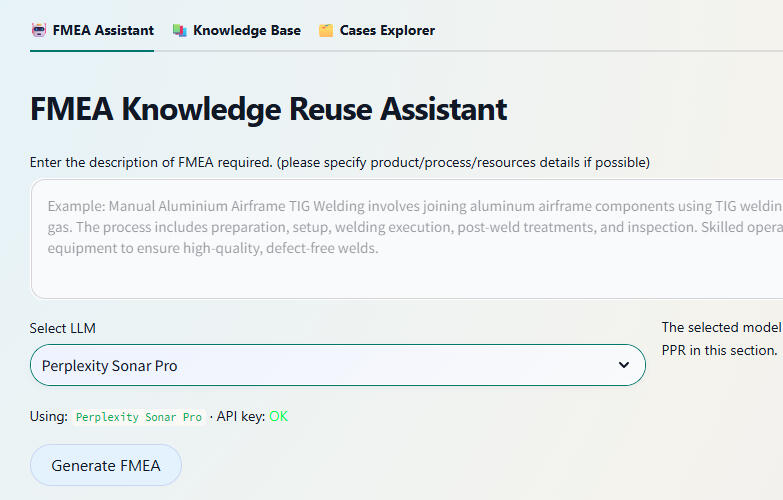The height and width of the screenshot is (500, 783).
Task: Click 'The selected model' note text
Action: [x=721, y=327]
